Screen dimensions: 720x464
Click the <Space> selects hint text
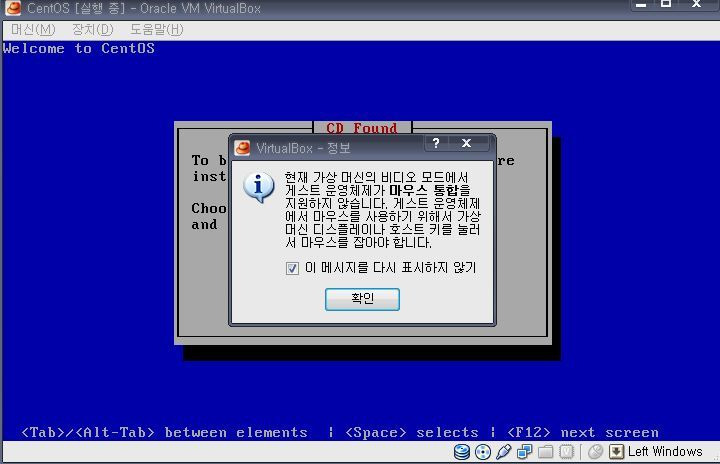[412, 433]
